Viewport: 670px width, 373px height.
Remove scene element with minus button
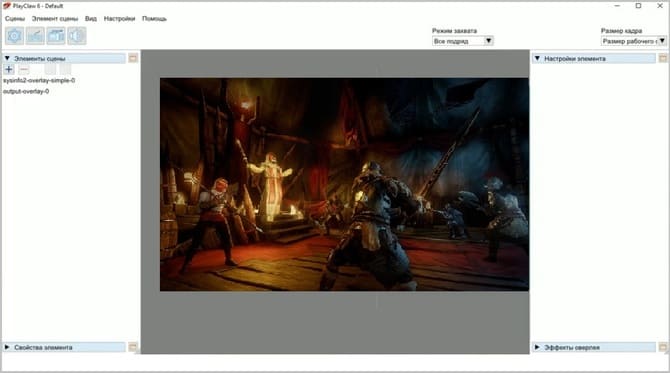tap(24, 69)
